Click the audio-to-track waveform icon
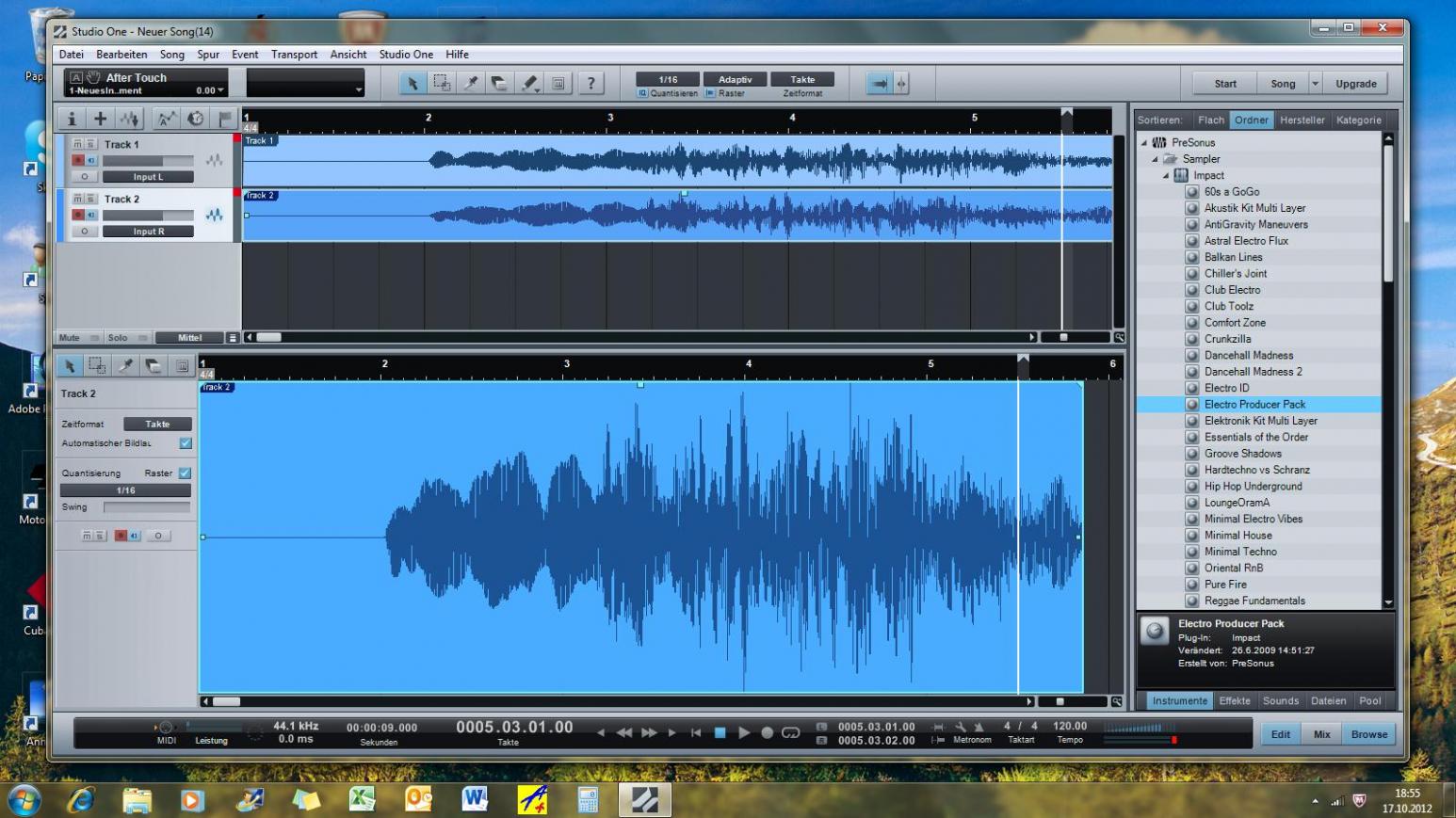The width and height of the screenshot is (1456, 818). coord(129,119)
